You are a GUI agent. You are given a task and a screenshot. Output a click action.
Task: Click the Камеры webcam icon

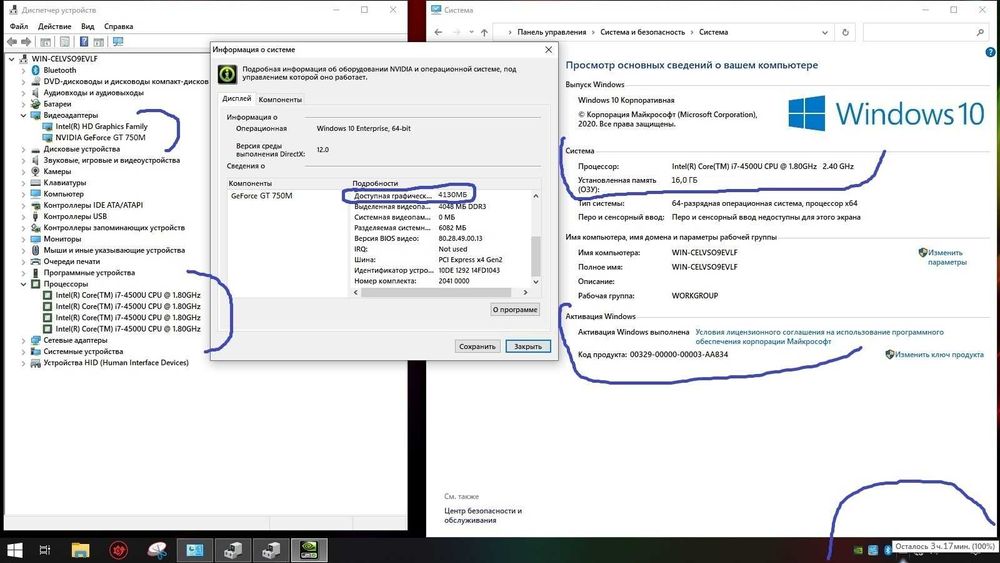[x=36, y=171]
